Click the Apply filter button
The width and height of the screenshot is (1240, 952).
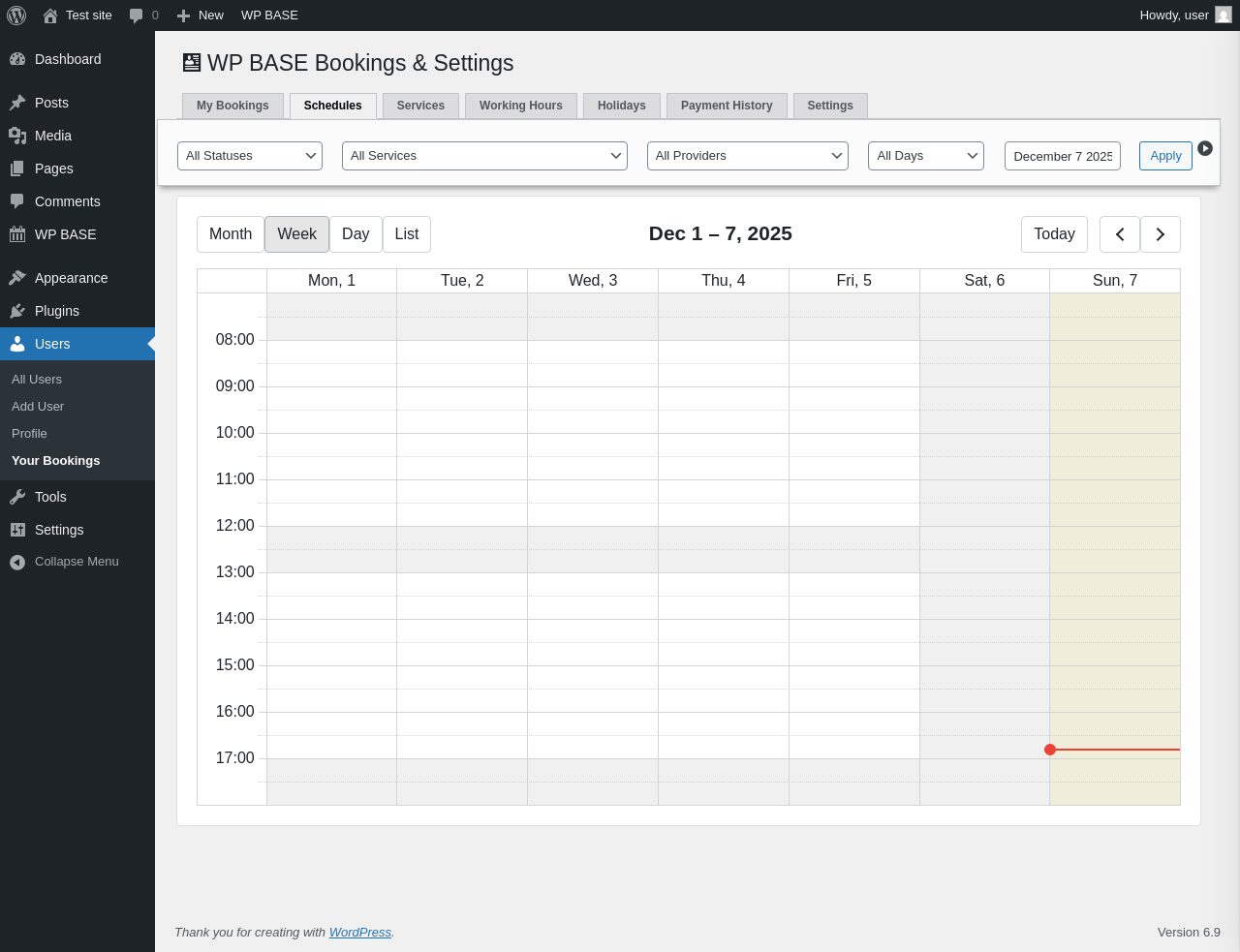[1165, 156]
